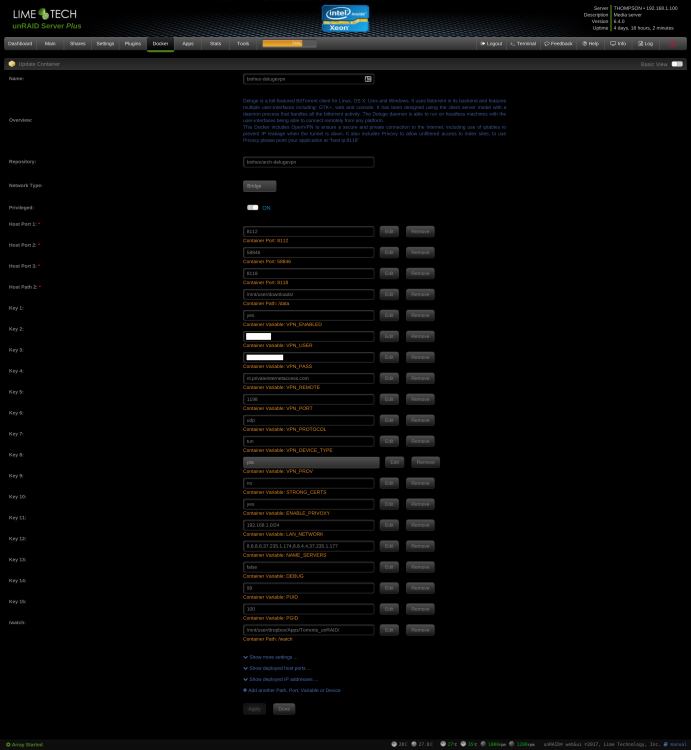Click the Name input field

click(x=308, y=79)
